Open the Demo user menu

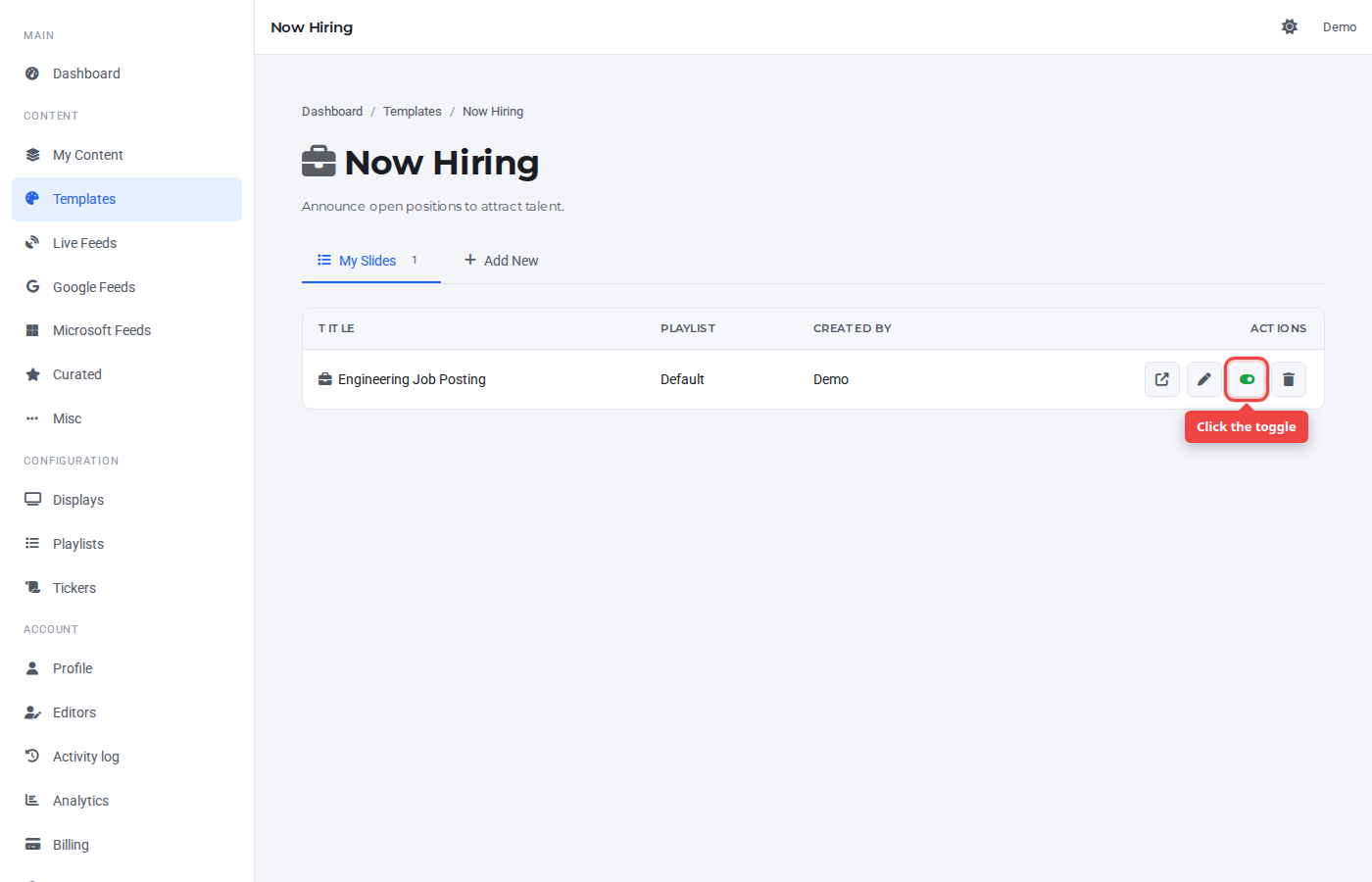tap(1340, 27)
